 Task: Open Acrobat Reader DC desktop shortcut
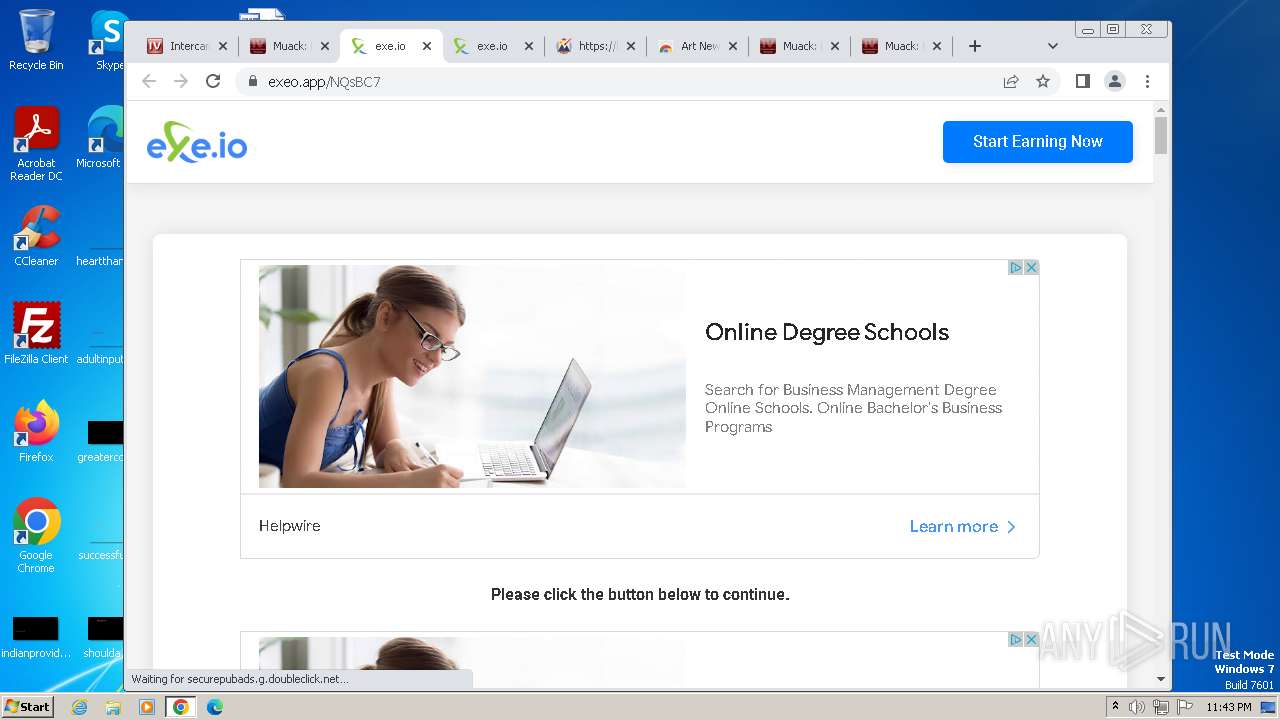(x=36, y=144)
